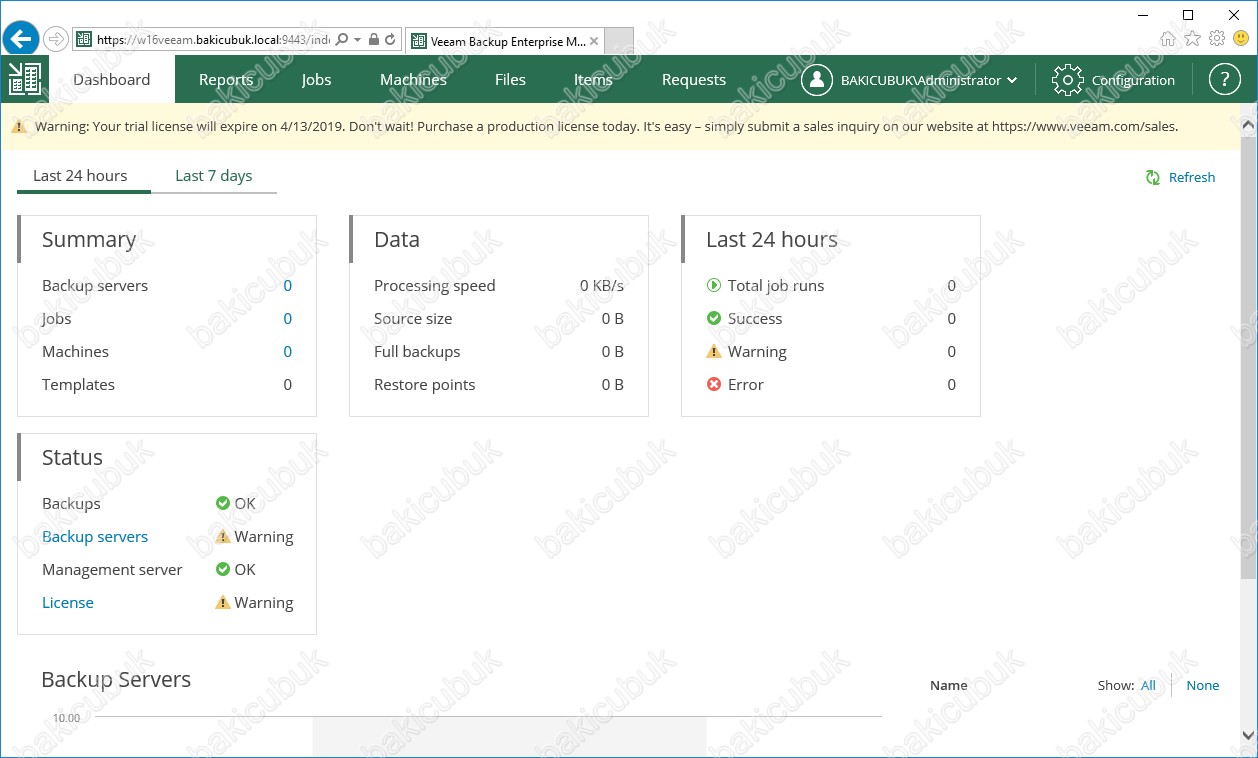Open the Help question mark icon
Viewport: 1258px width, 758px height.
[x=1224, y=80]
